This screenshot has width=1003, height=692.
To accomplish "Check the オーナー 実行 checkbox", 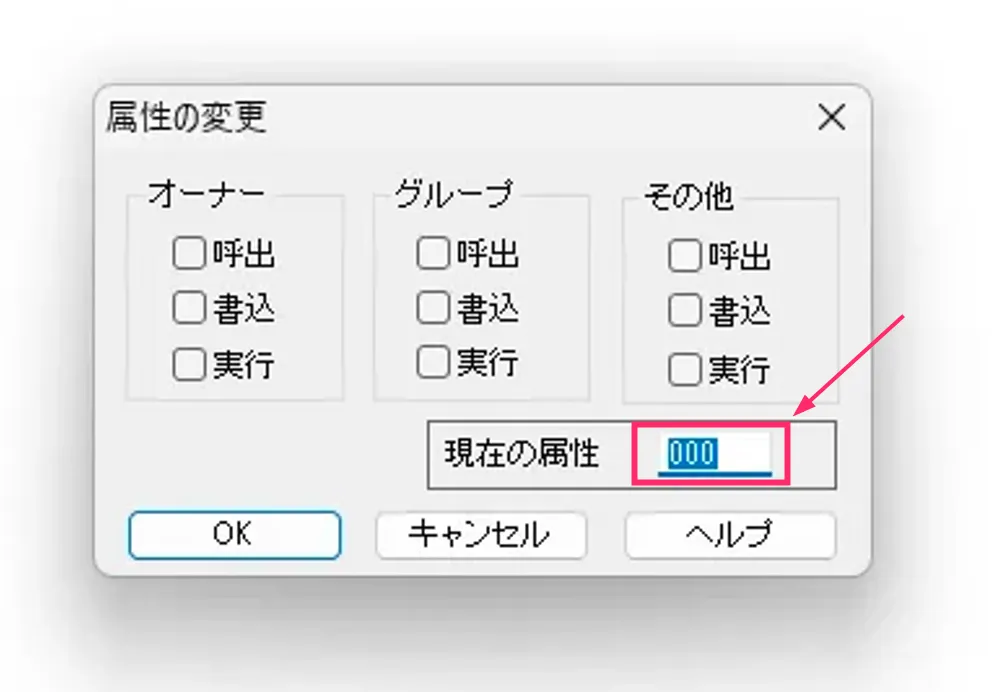I will pyautogui.click(x=188, y=365).
